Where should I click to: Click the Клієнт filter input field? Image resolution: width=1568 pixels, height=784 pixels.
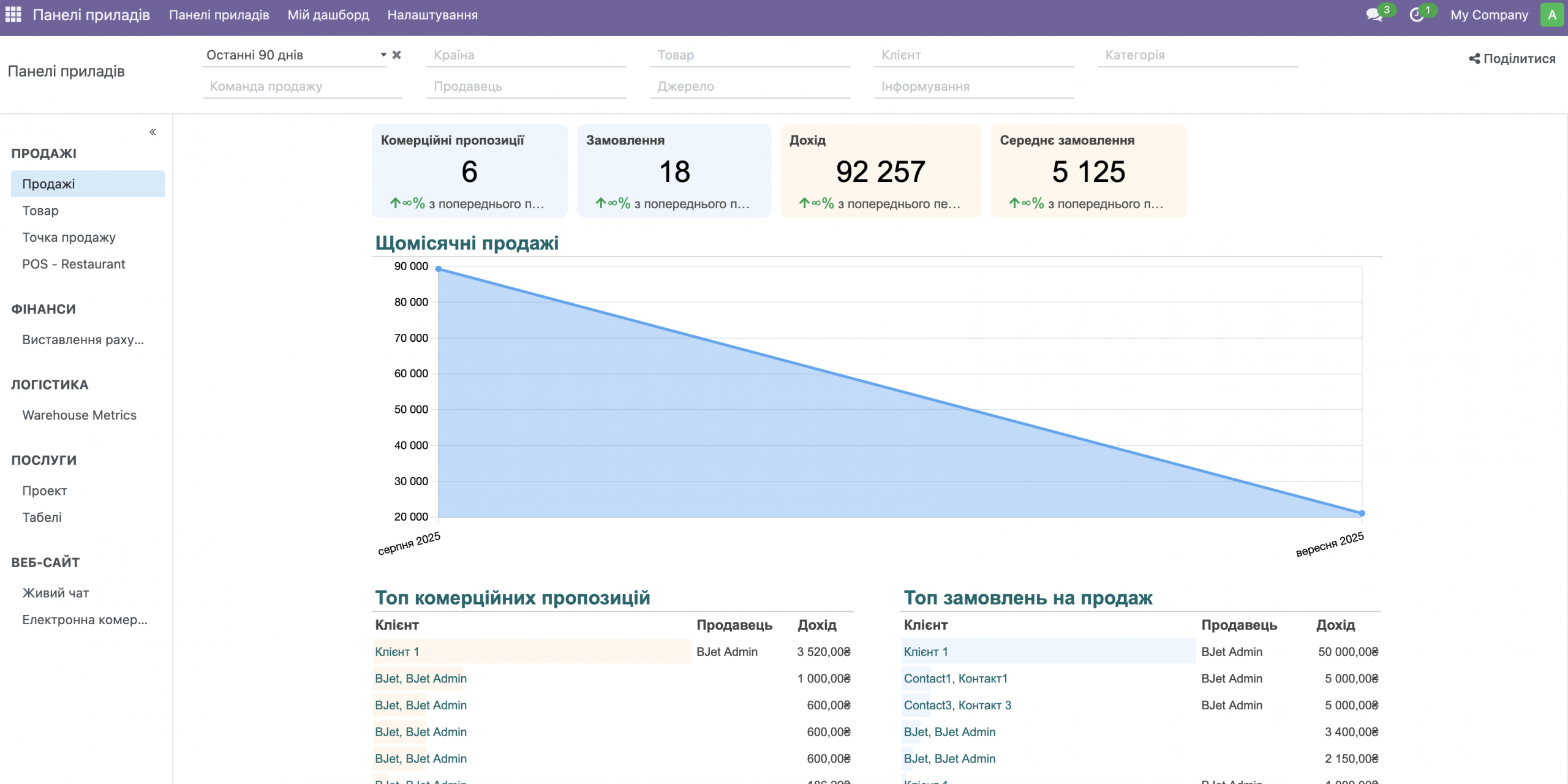pyautogui.click(x=973, y=55)
